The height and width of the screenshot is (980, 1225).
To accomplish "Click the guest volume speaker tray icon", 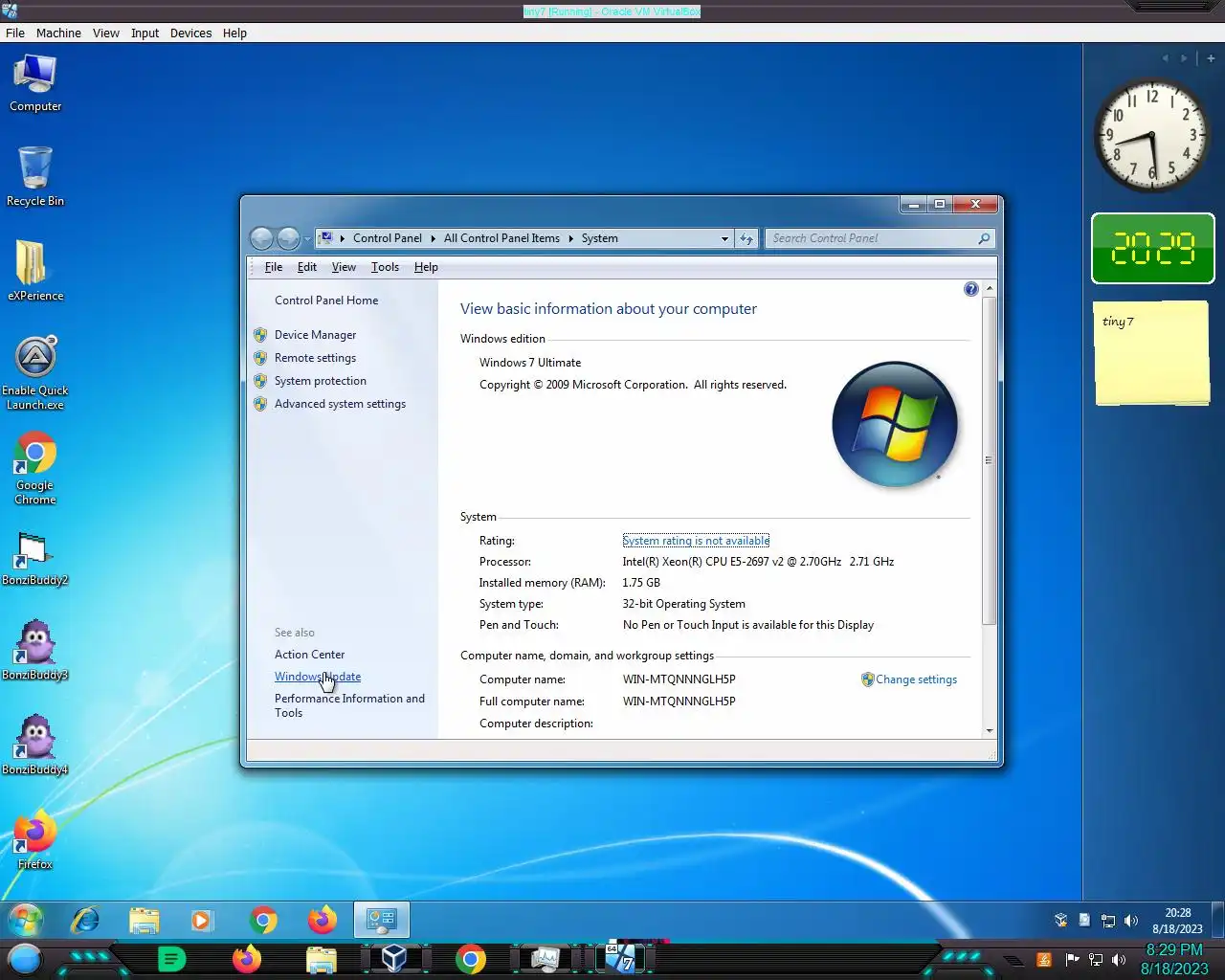I will click(x=1131, y=921).
